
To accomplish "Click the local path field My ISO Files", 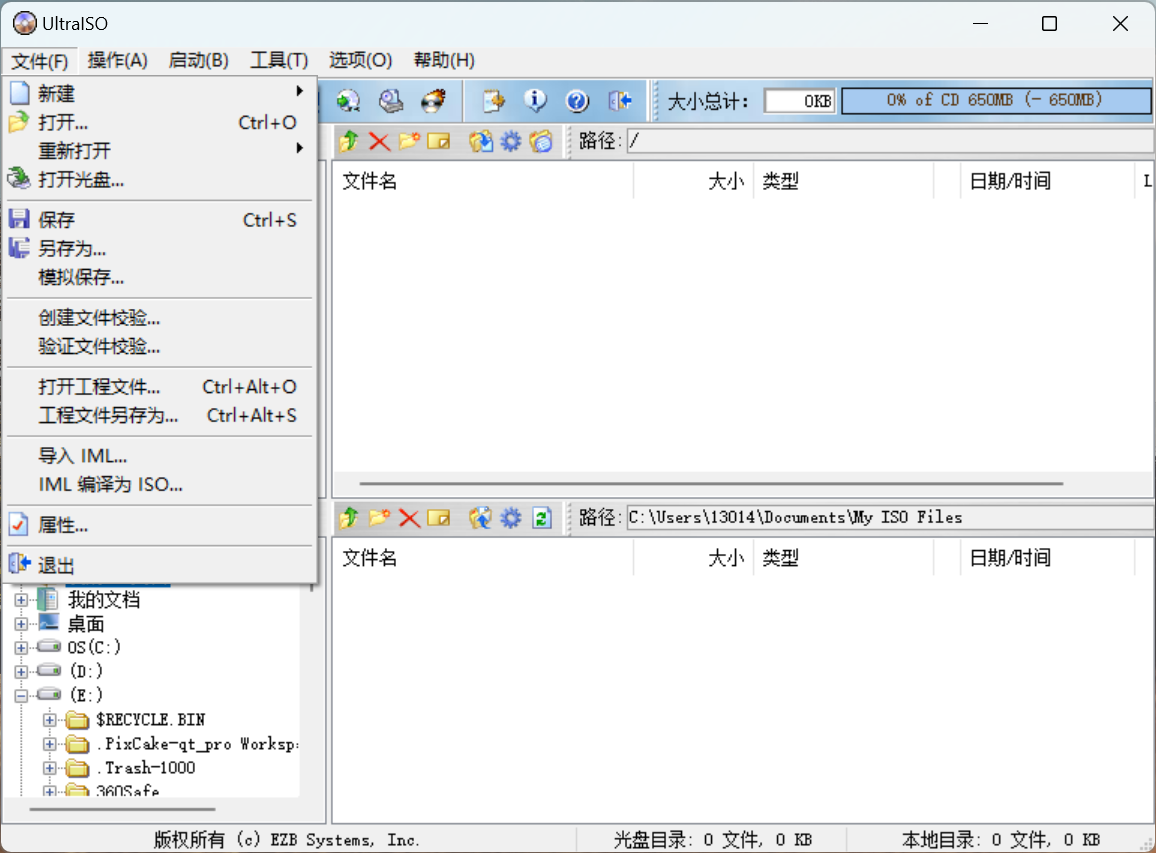I will tap(890, 518).
